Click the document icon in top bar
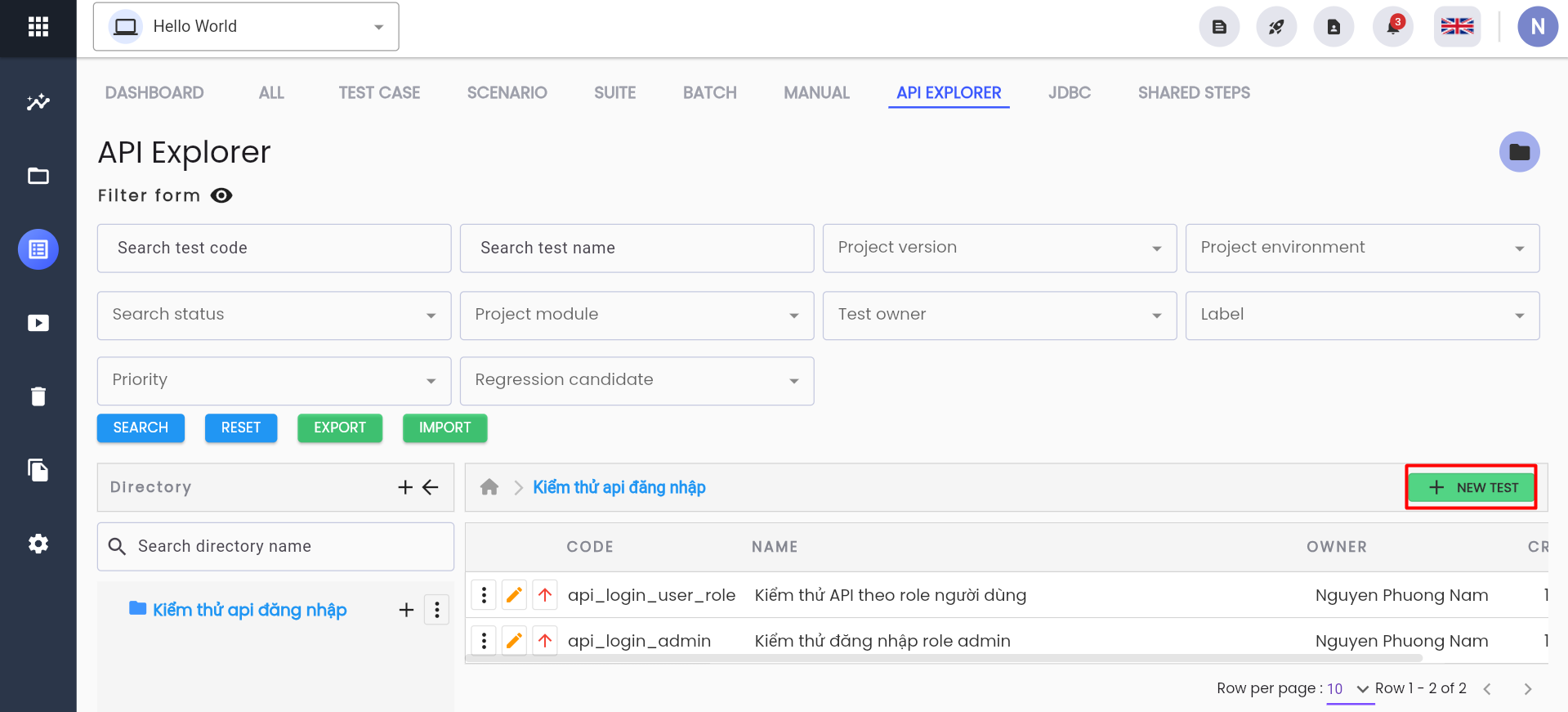 (x=1219, y=27)
